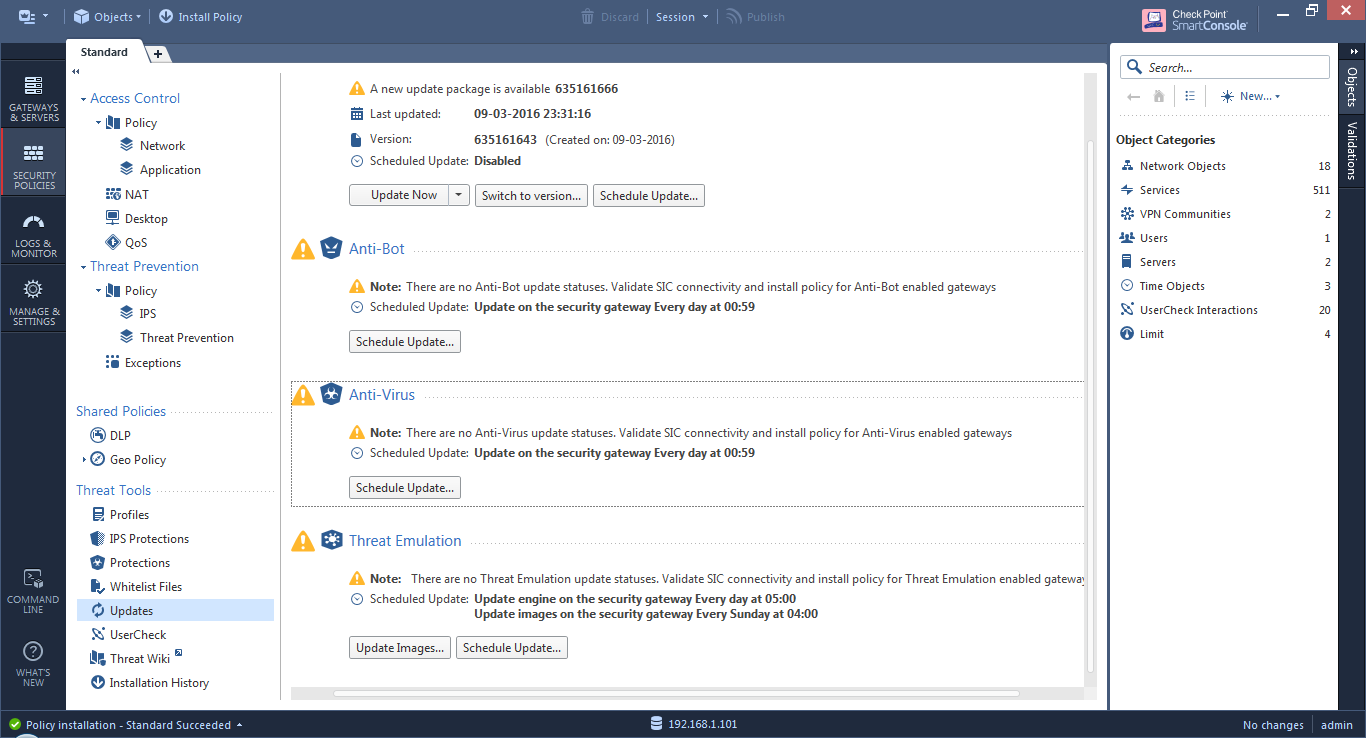Click Install Policy in toolbar
Image resolution: width=1366 pixels, height=738 pixels.
[x=200, y=17]
